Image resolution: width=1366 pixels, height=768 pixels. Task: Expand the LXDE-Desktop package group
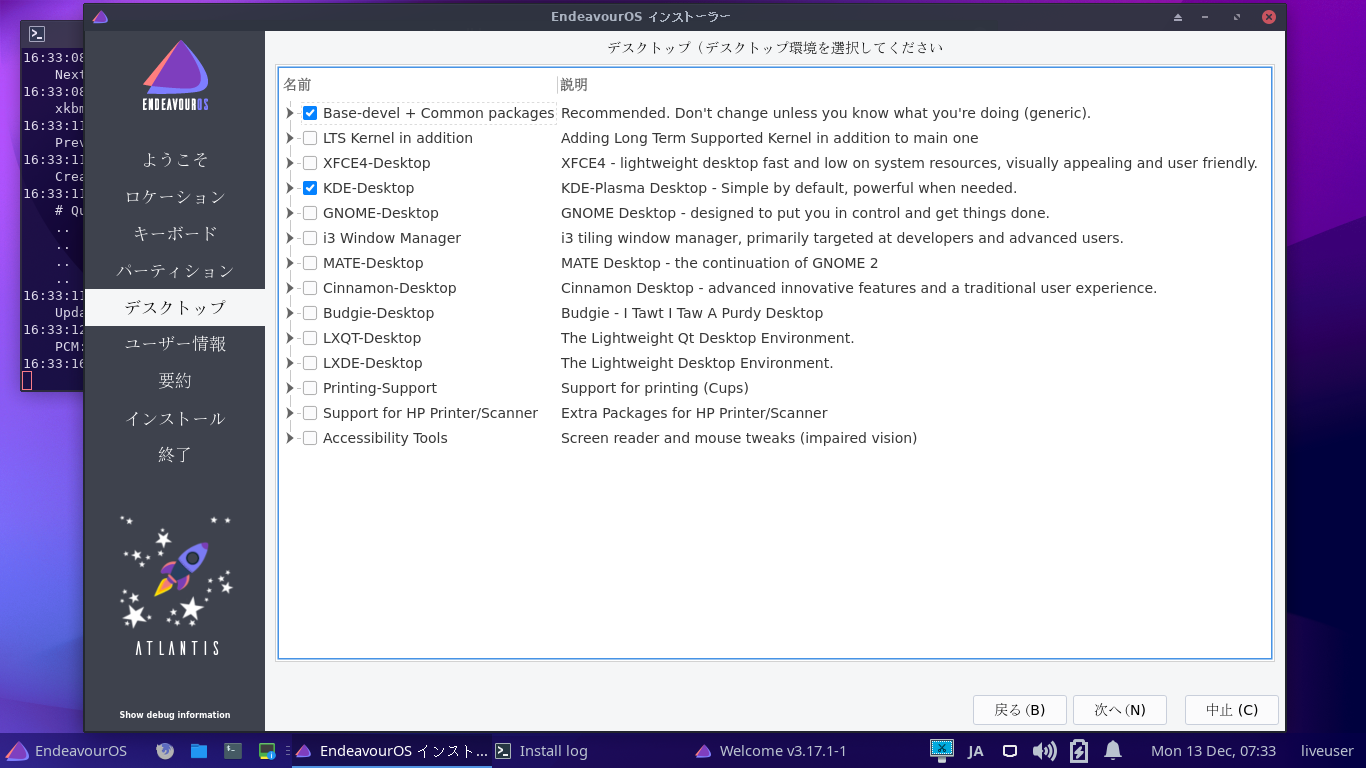tap(290, 363)
